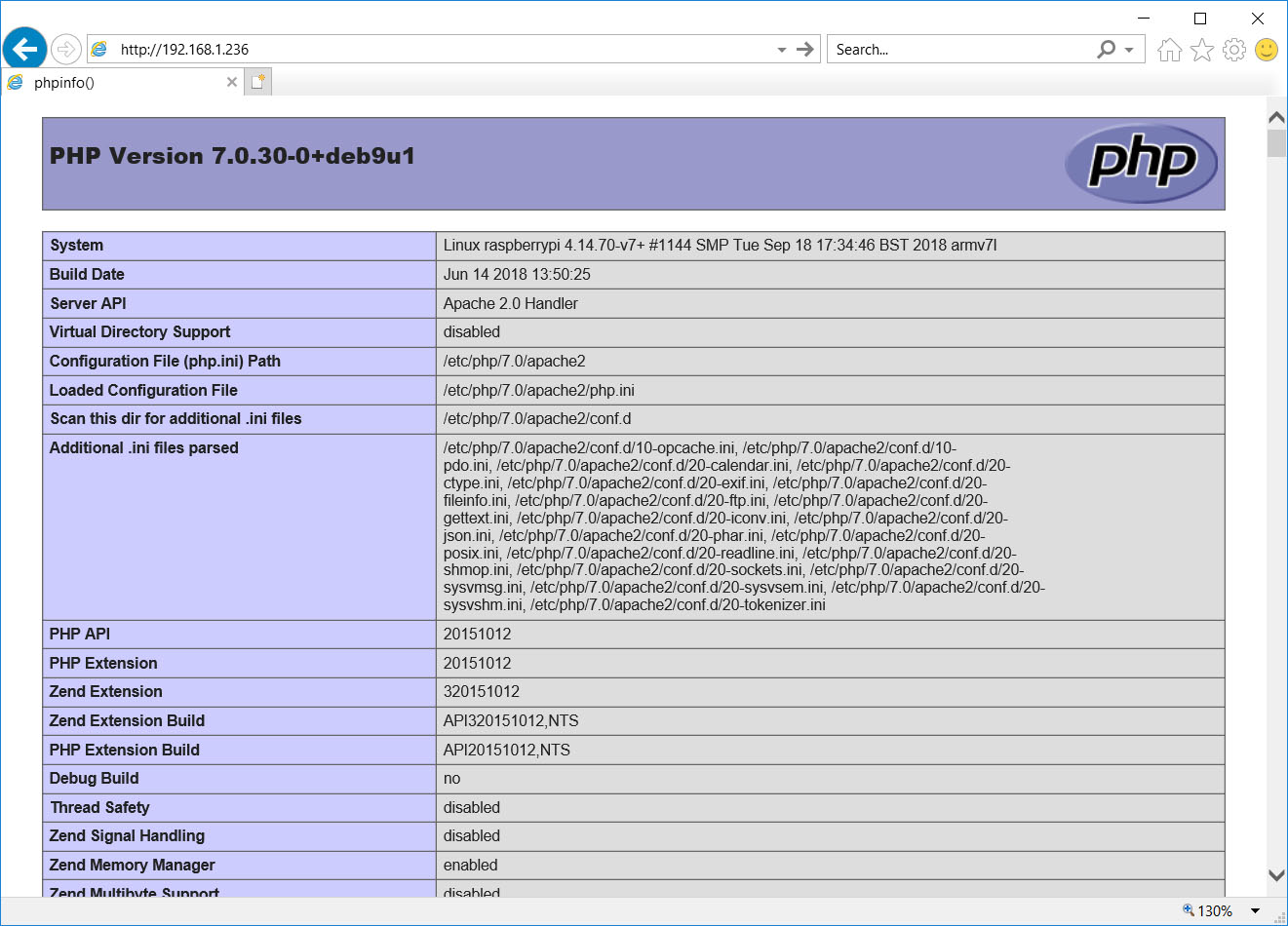Click the enabled value for Memory Manager
Image resolution: width=1288 pixels, height=926 pixels.
[x=470, y=866]
